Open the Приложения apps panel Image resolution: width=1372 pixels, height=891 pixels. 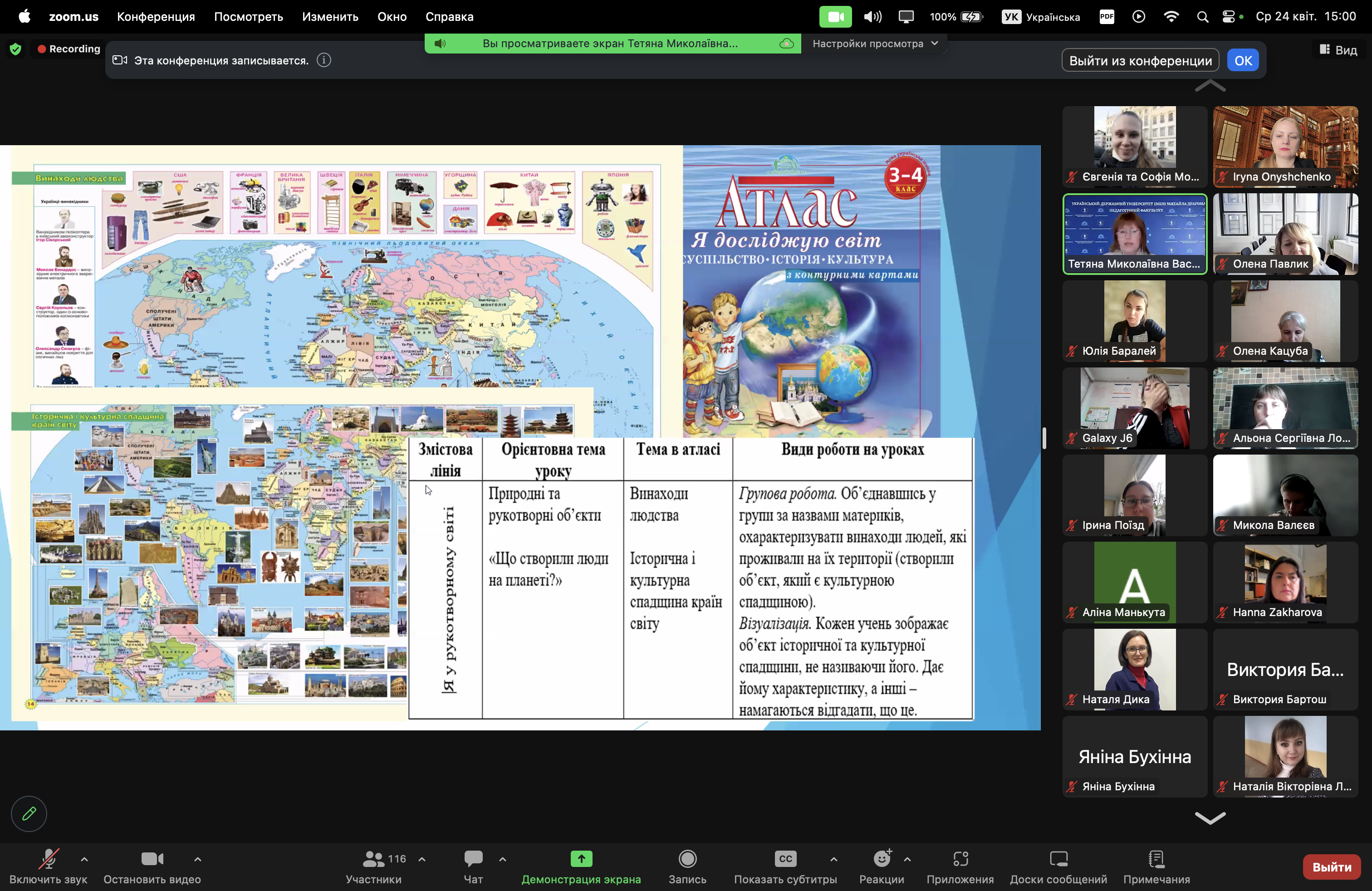[960, 866]
